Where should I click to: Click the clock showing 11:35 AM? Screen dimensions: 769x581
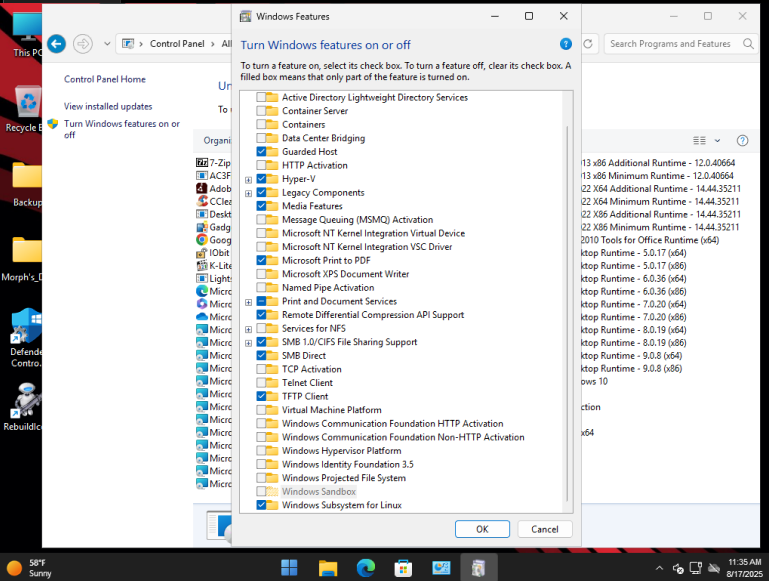[744, 568]
